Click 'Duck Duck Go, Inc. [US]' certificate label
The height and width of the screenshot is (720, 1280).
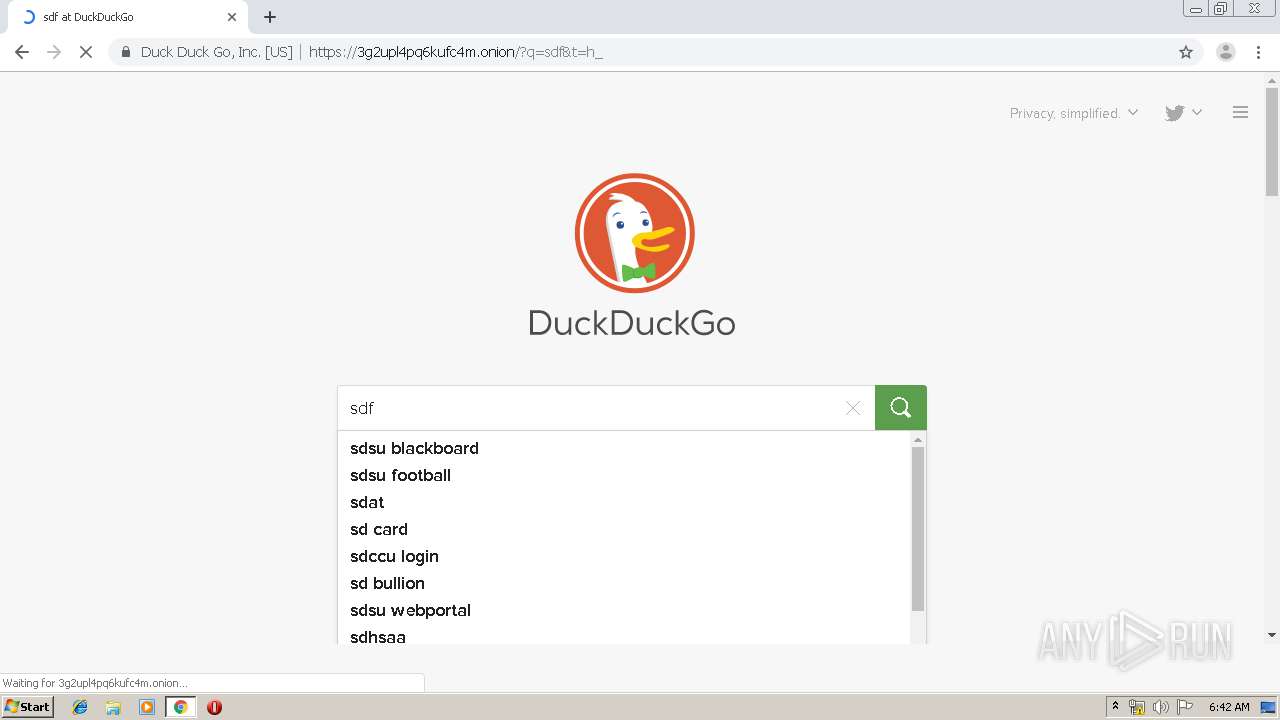pos(217,52)
